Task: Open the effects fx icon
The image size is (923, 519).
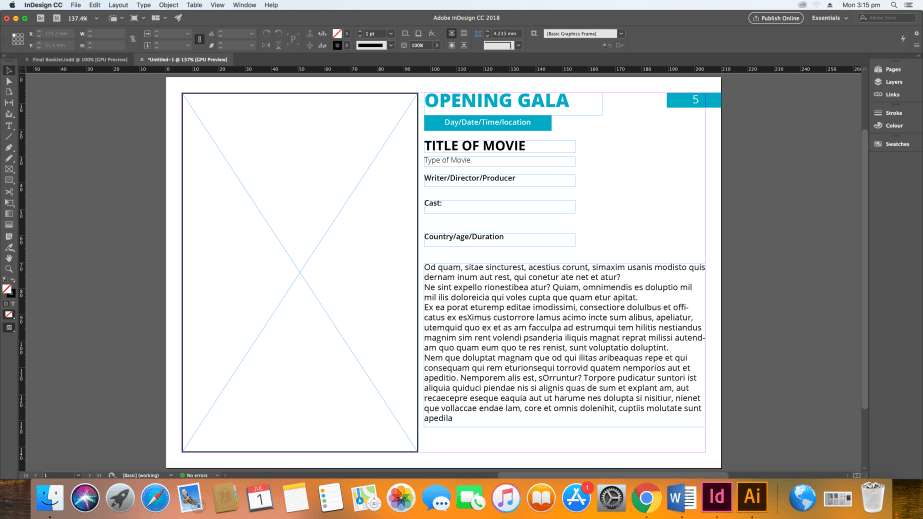Action: coord(432,34)
